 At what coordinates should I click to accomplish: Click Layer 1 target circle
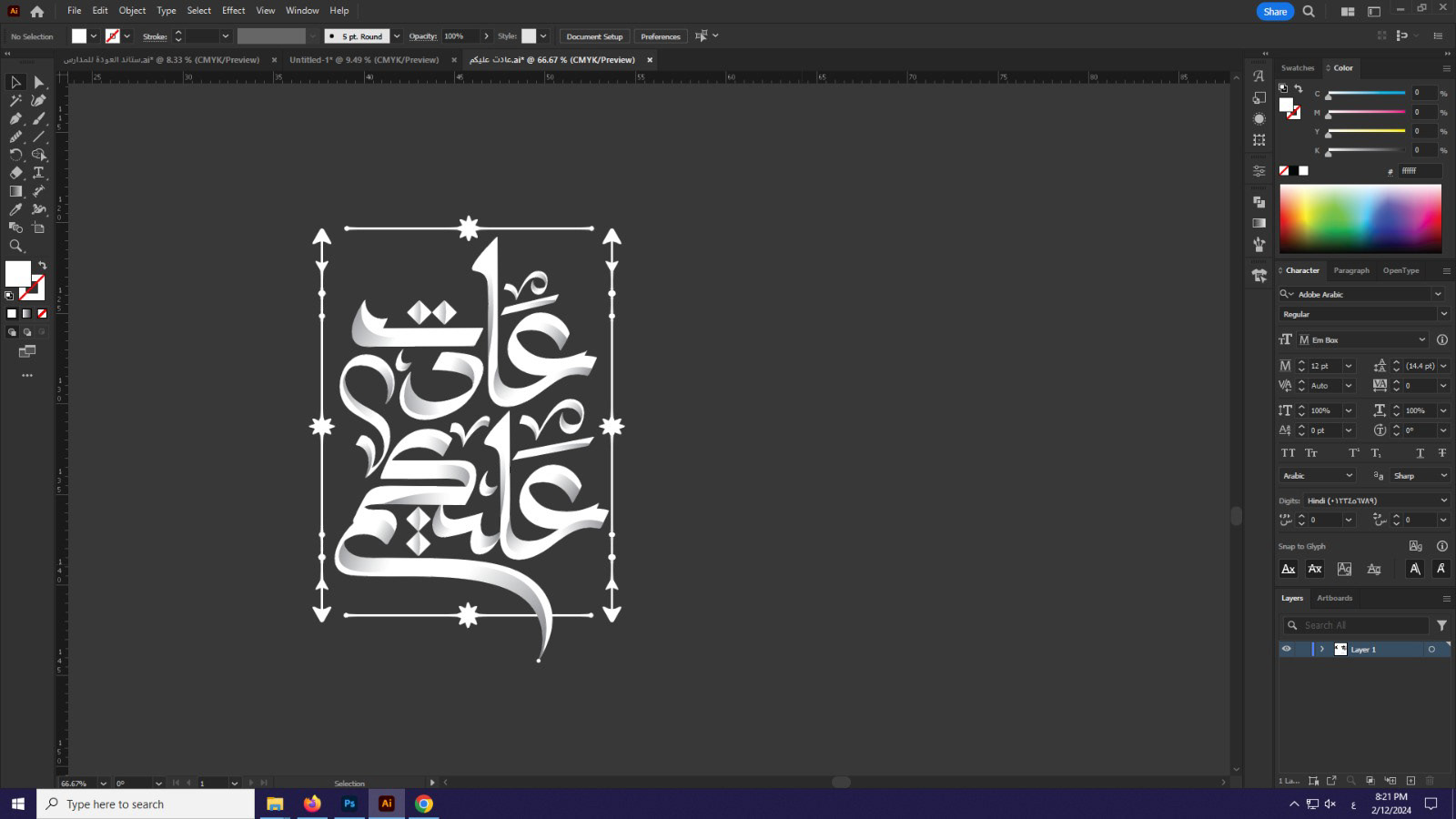(1431, 649)
